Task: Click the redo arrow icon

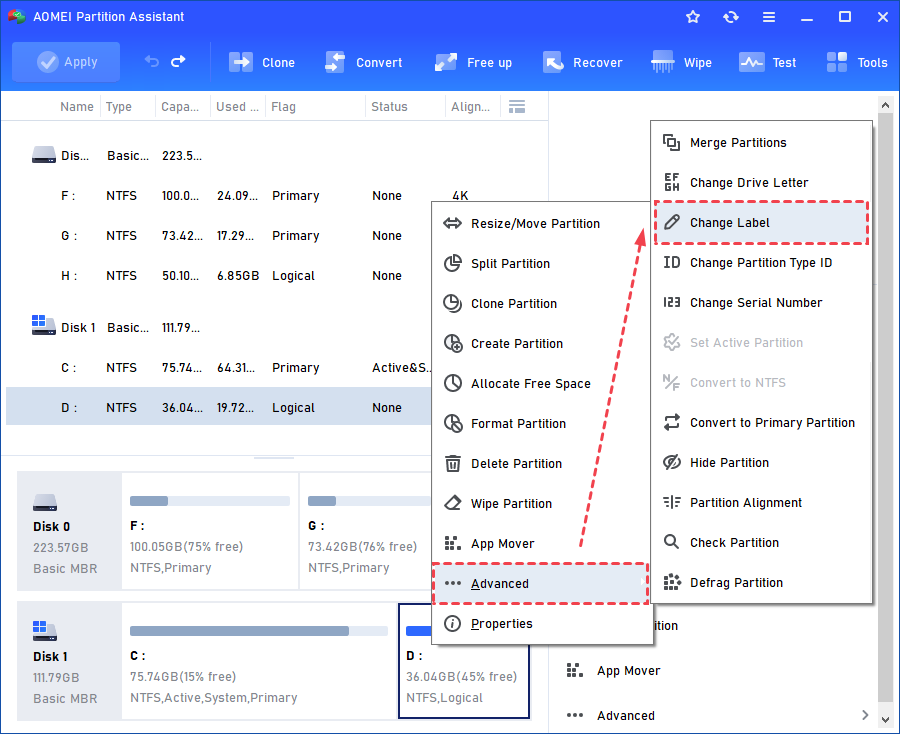Action: [x=179, y=61]
